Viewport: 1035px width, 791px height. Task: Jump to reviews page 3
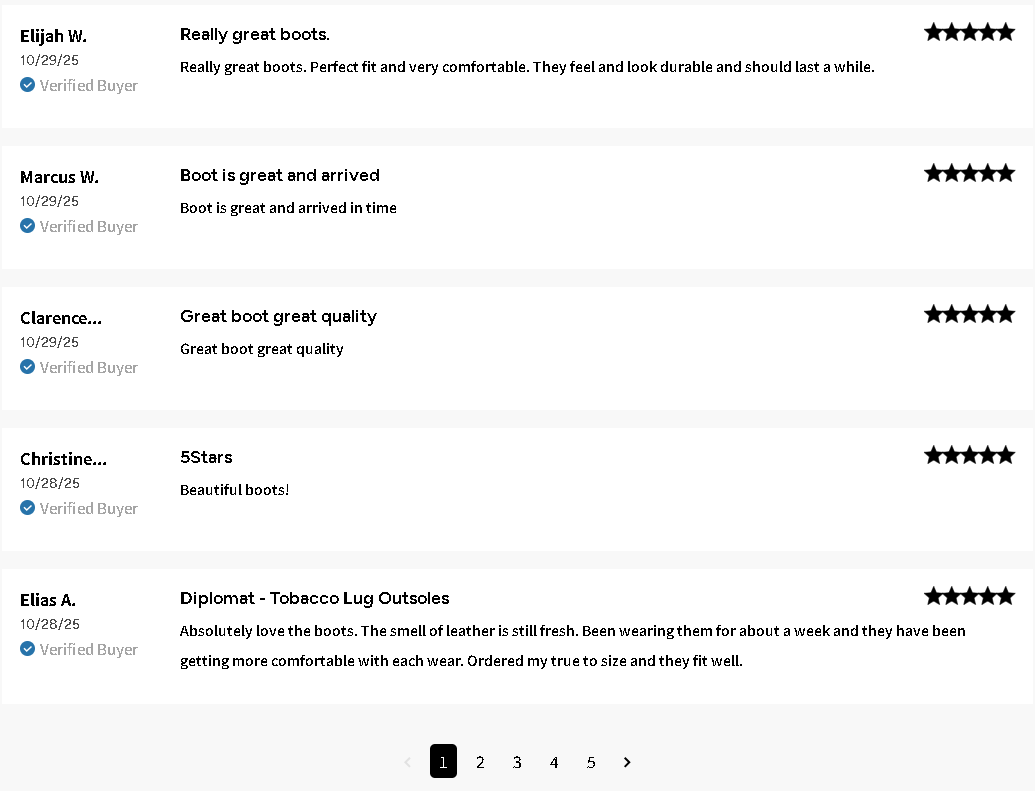click(517, 762)
